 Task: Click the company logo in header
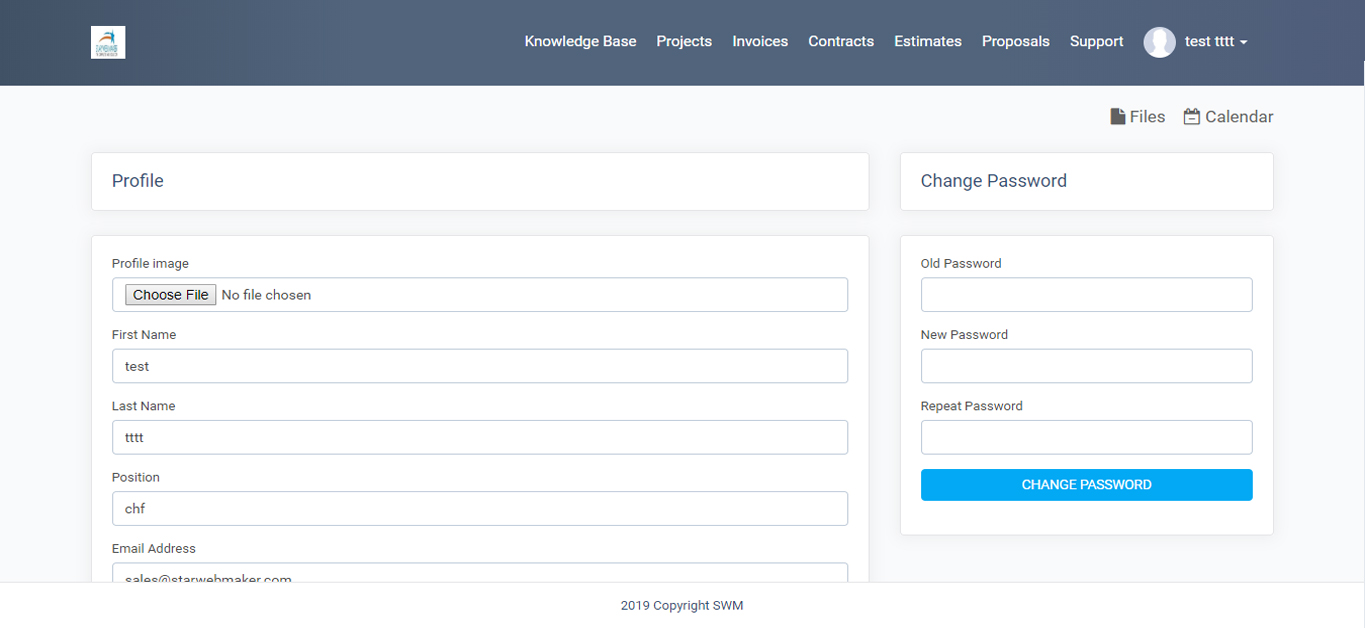pos(108,42)
